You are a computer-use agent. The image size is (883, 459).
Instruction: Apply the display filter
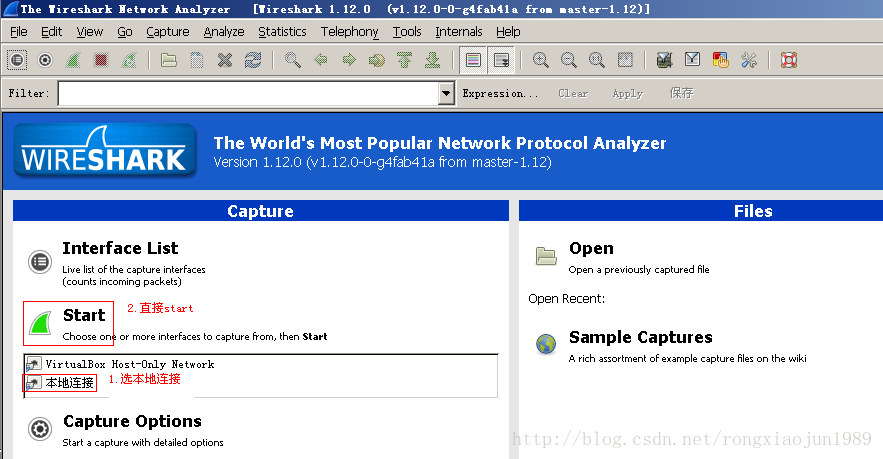pyautogui.click(x=627, y=93)
